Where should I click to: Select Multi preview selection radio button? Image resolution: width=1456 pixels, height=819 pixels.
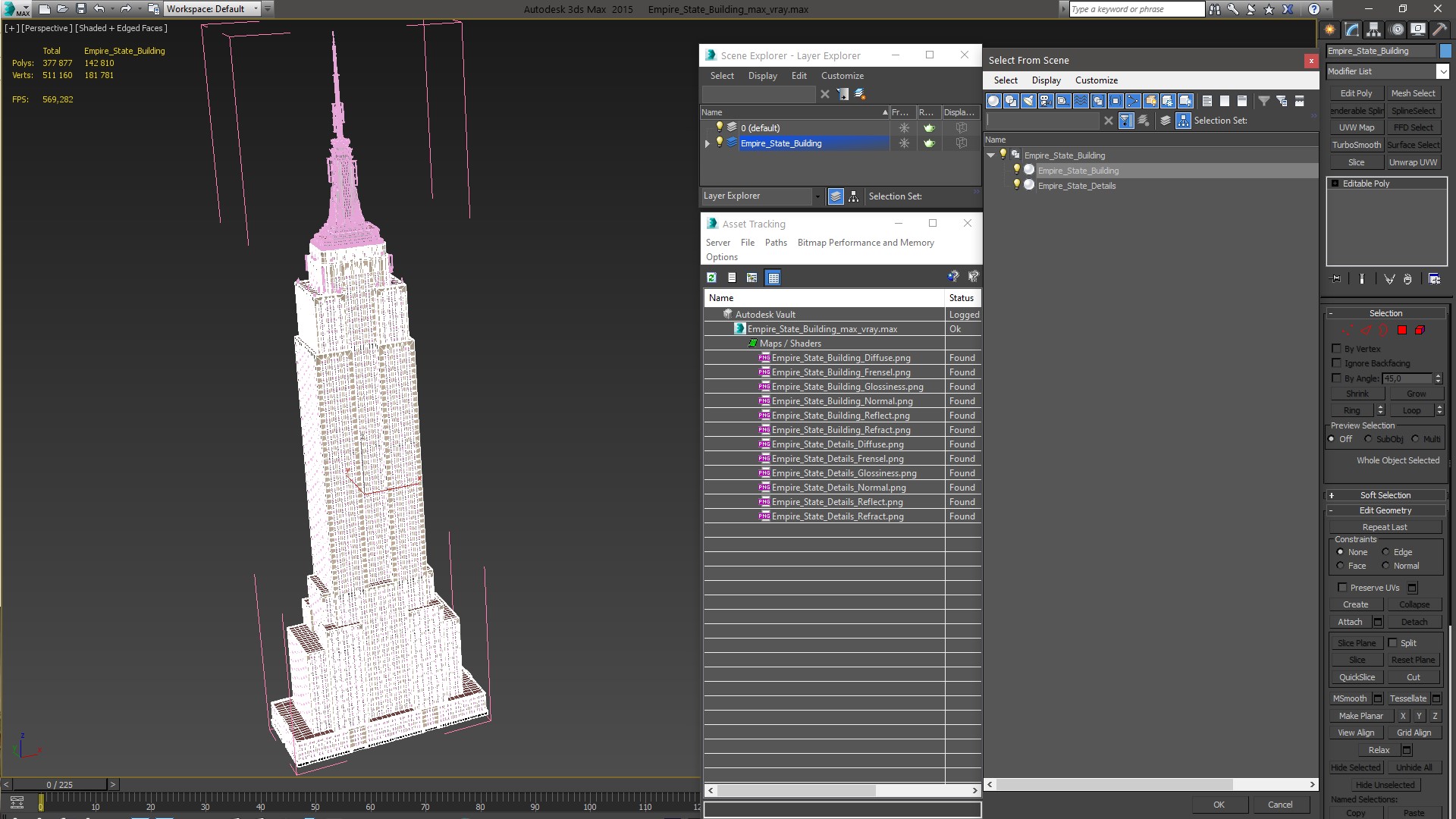[1415, 439]
